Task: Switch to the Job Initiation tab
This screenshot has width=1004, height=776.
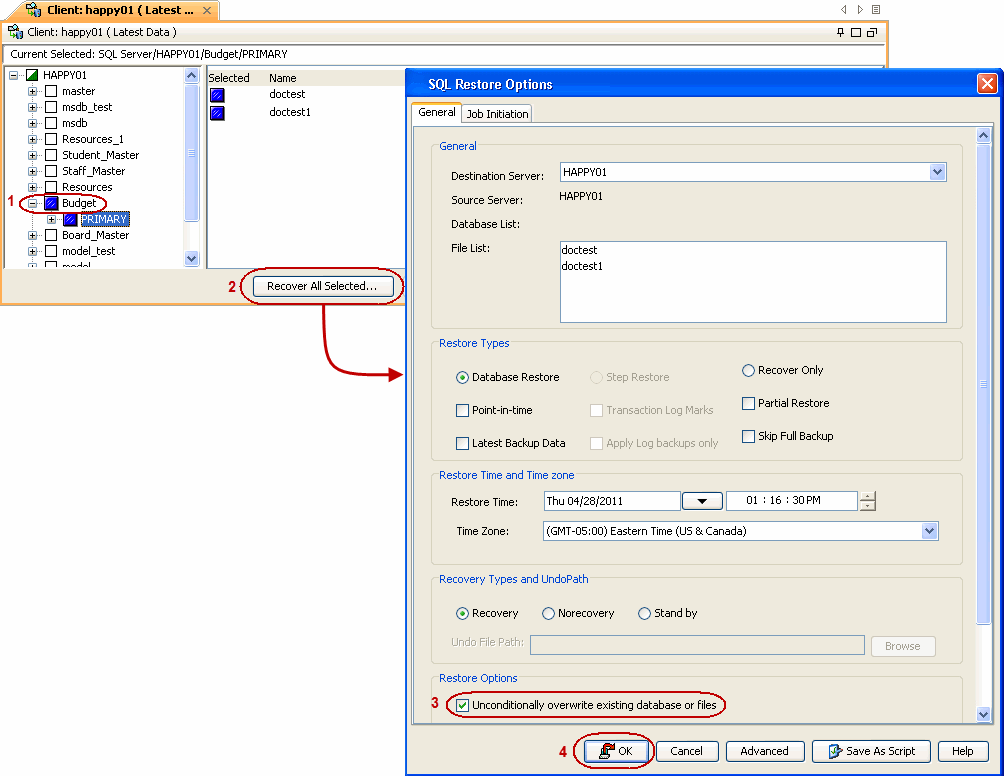Action: pyautogui.click(x=497, y=114)
